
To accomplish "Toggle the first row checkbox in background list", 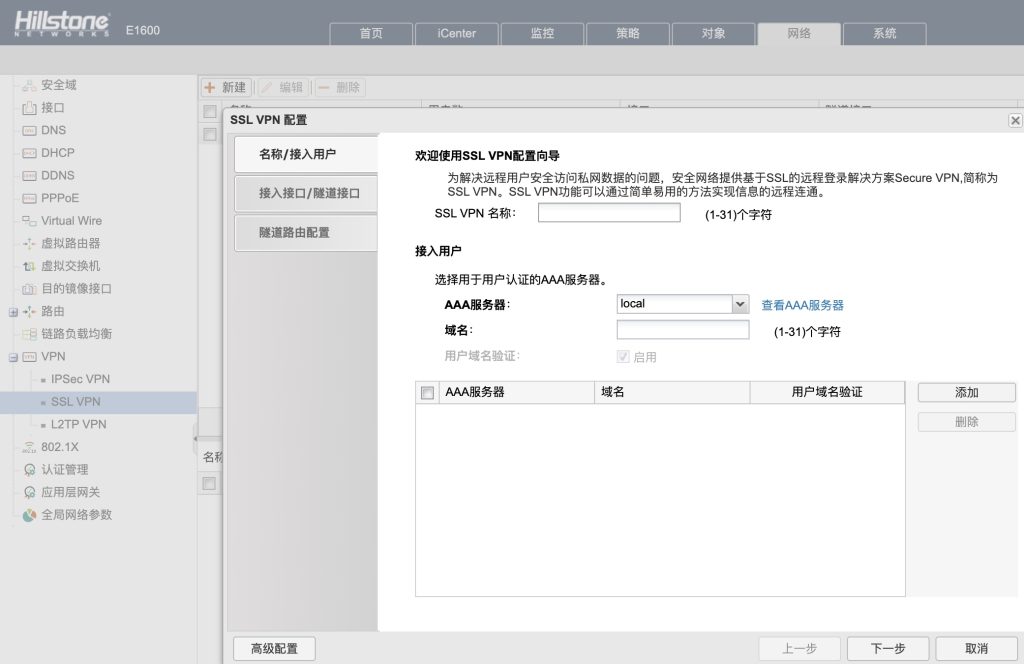I will [210, 134].
